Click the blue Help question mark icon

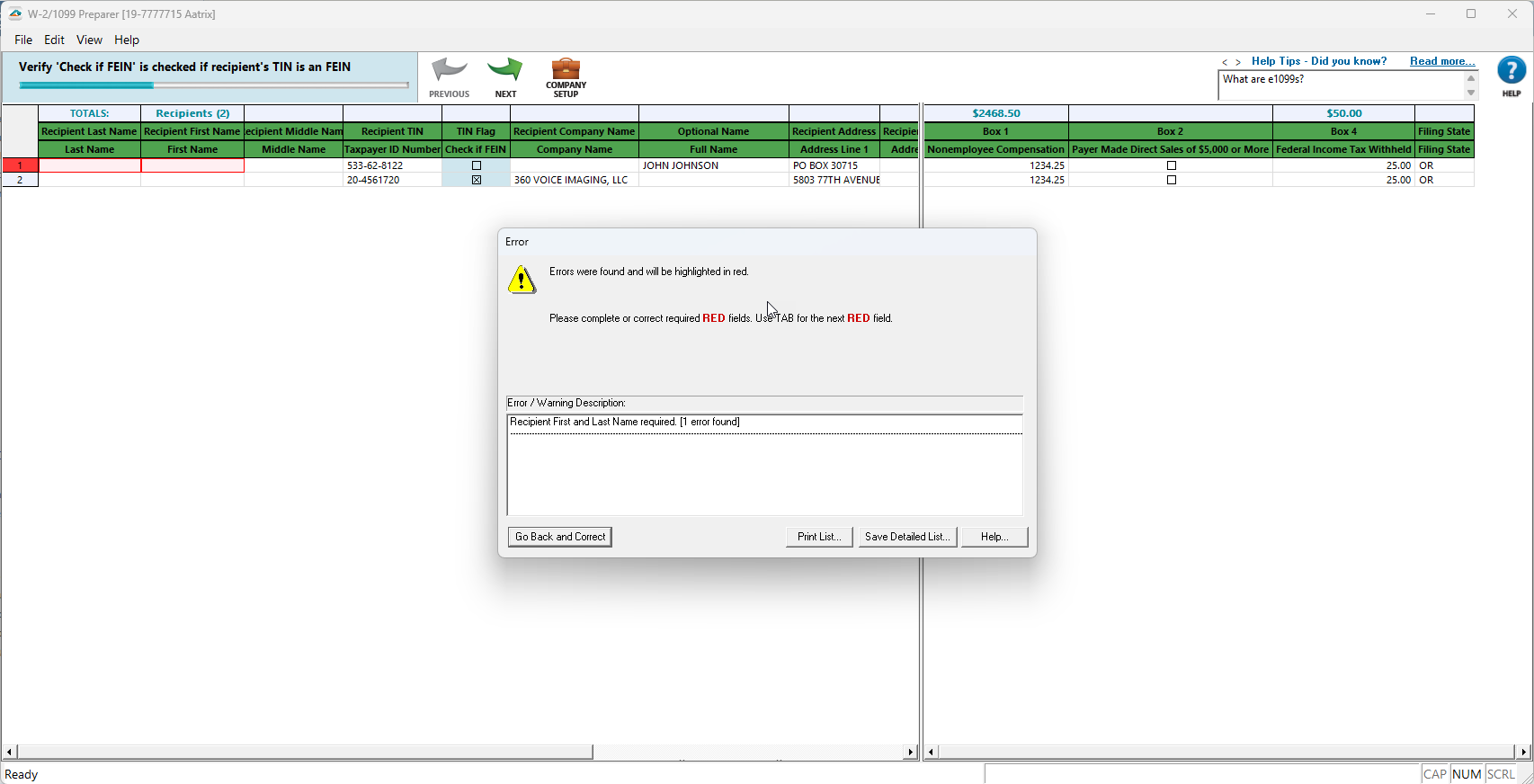(1511, 70)
